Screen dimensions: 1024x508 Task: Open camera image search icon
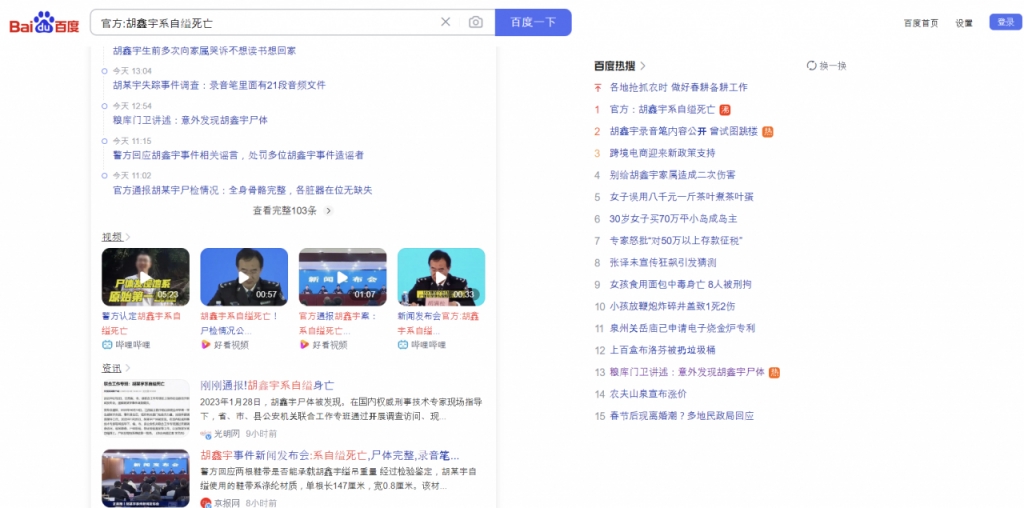point(475,22)
